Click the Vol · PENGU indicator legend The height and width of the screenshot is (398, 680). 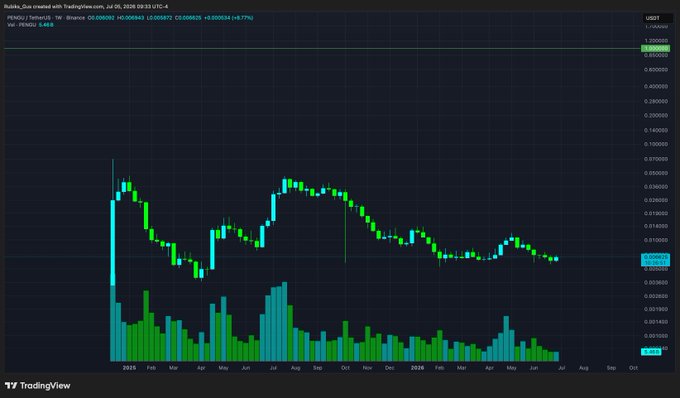coord(22,25)
